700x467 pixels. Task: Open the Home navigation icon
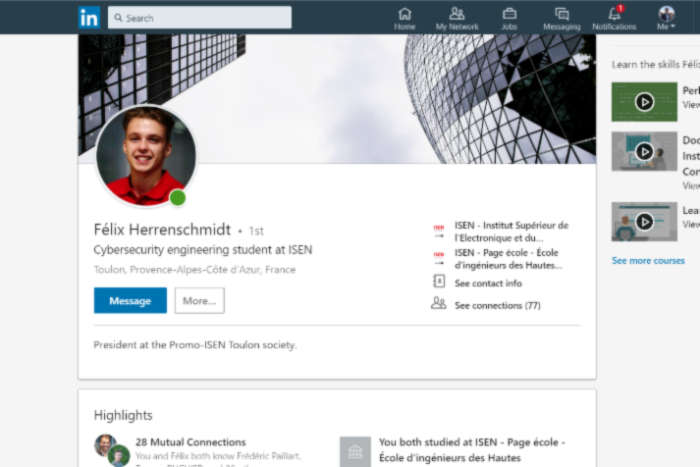point(404,19)
